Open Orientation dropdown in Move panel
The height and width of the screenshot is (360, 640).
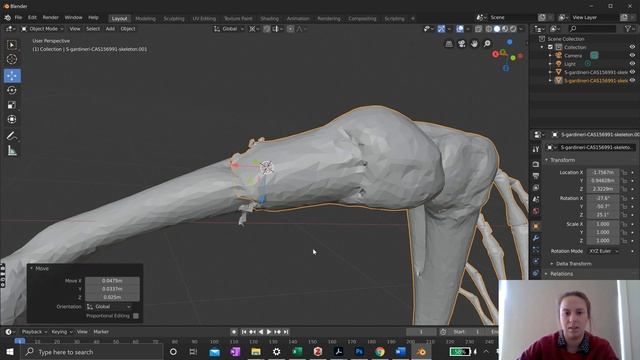pyautogui.click(x=109, y=306)
